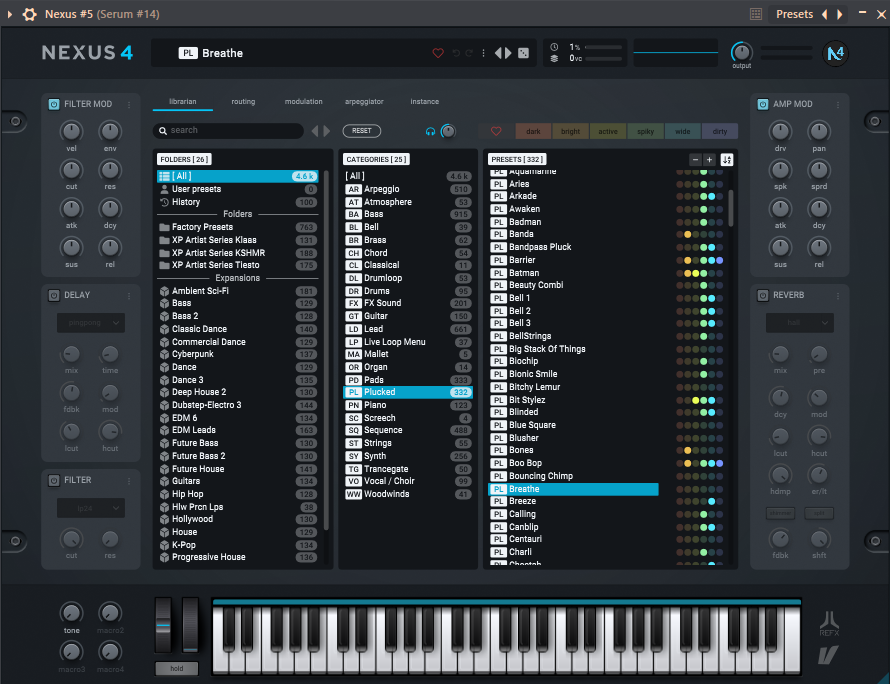Open the Presets menu in title bar
The width and height of the screenshot is (890, 684).
(794, 14)
